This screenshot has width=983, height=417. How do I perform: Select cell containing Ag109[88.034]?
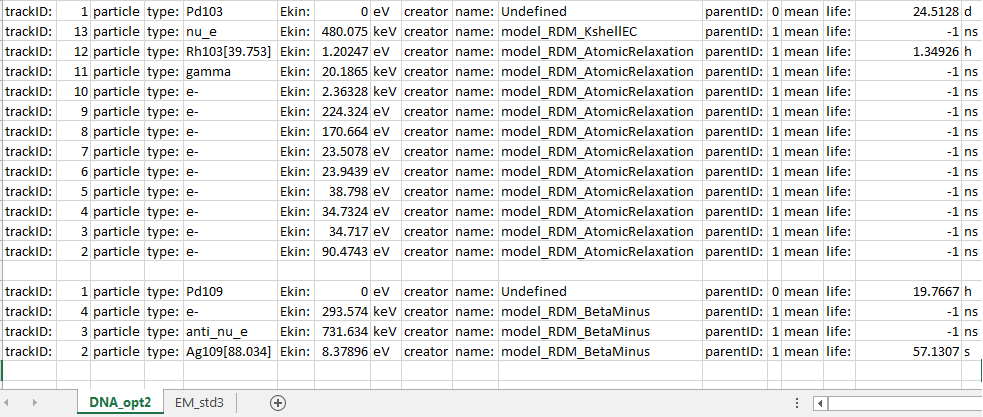tap(231, 351)
